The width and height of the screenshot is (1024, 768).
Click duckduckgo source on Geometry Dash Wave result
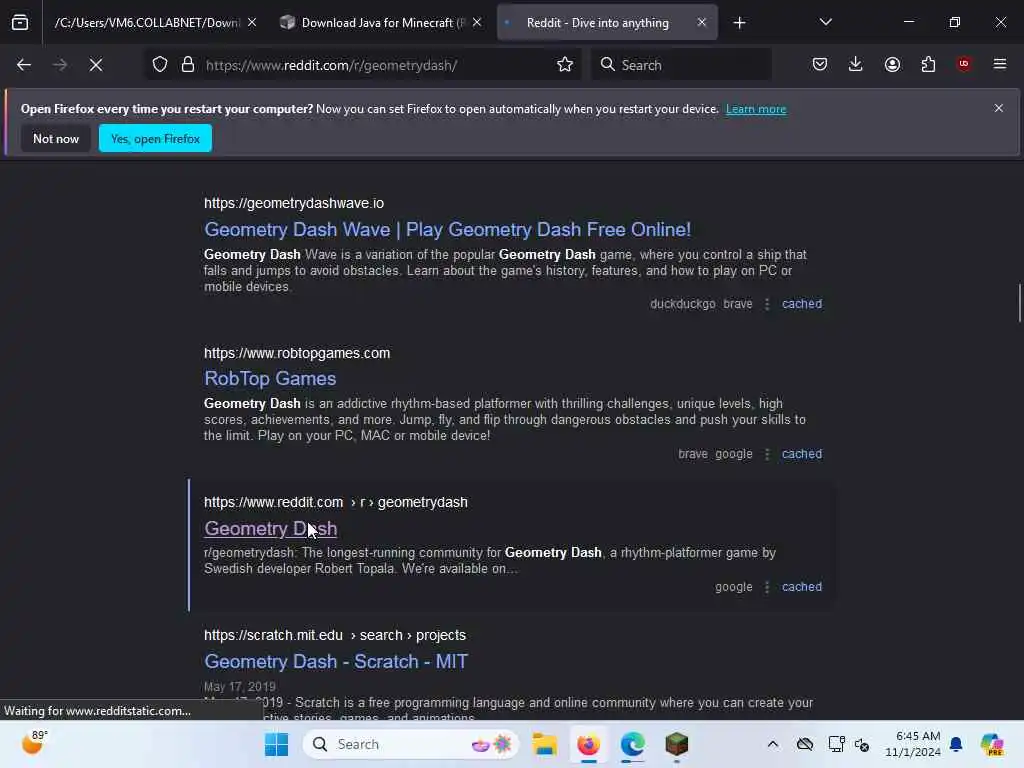pyautogui.click(x=682, y=304)
